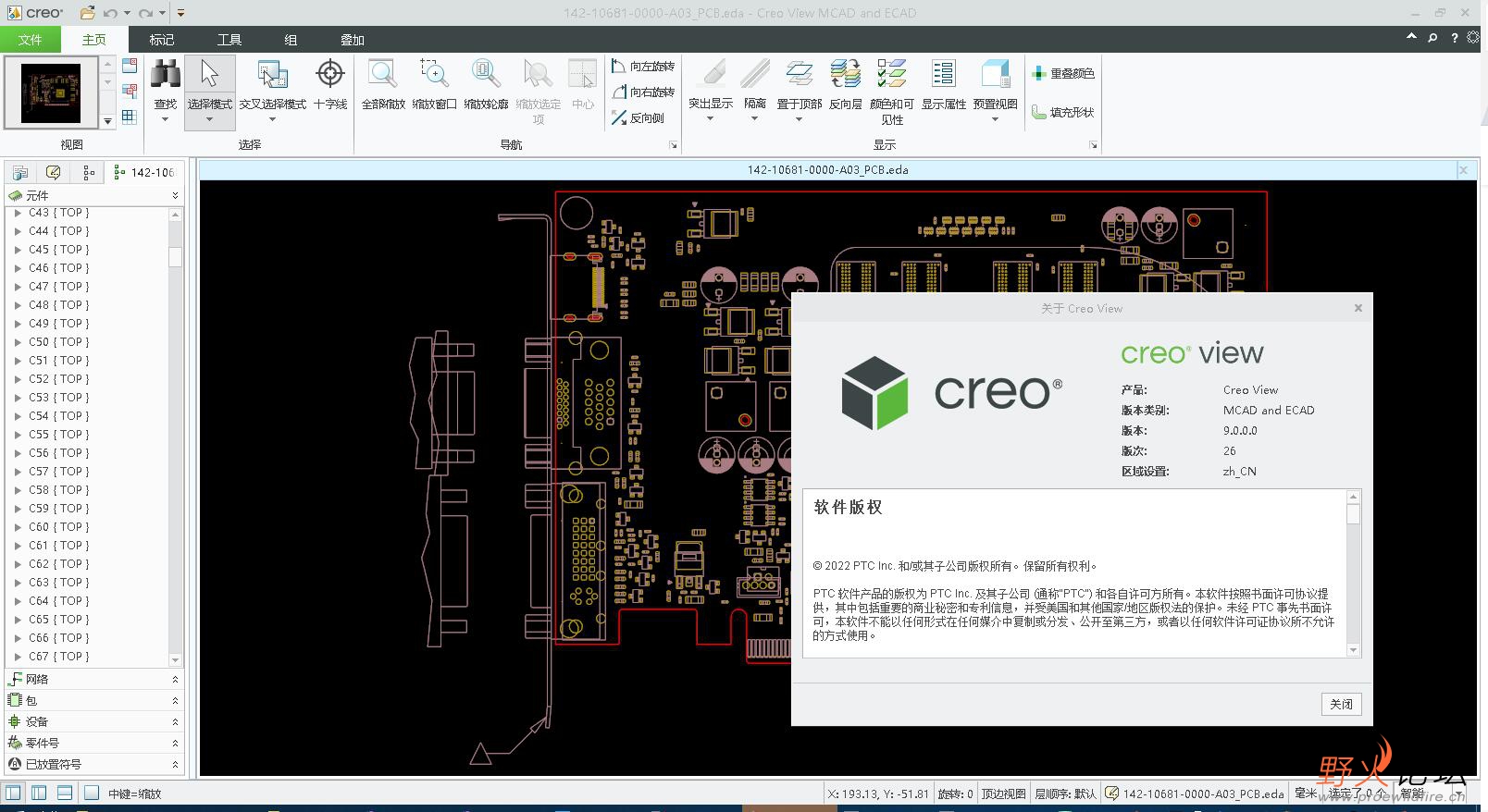The image size is (1488, 812).
Task: Select horizontal split layout in the status bar
Action: coord(65,793)
